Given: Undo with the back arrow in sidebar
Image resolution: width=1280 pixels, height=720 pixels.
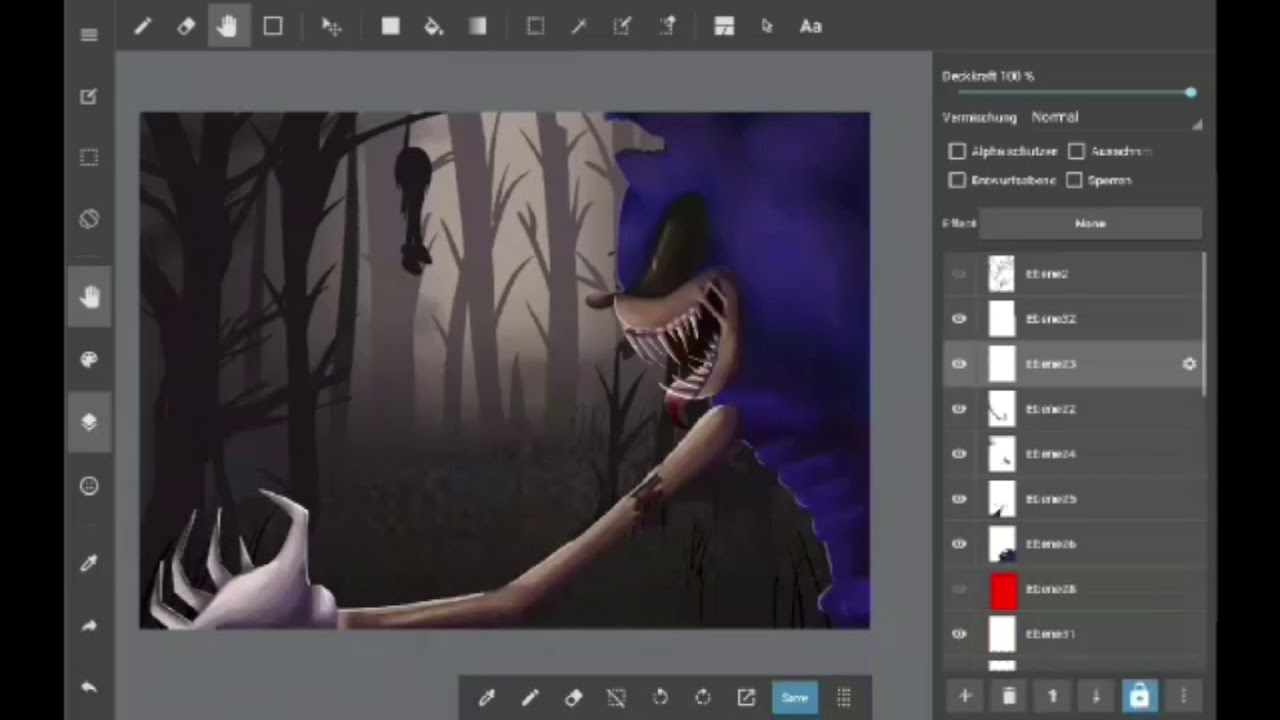Looking at the screenshot, I should pos(89,687).
